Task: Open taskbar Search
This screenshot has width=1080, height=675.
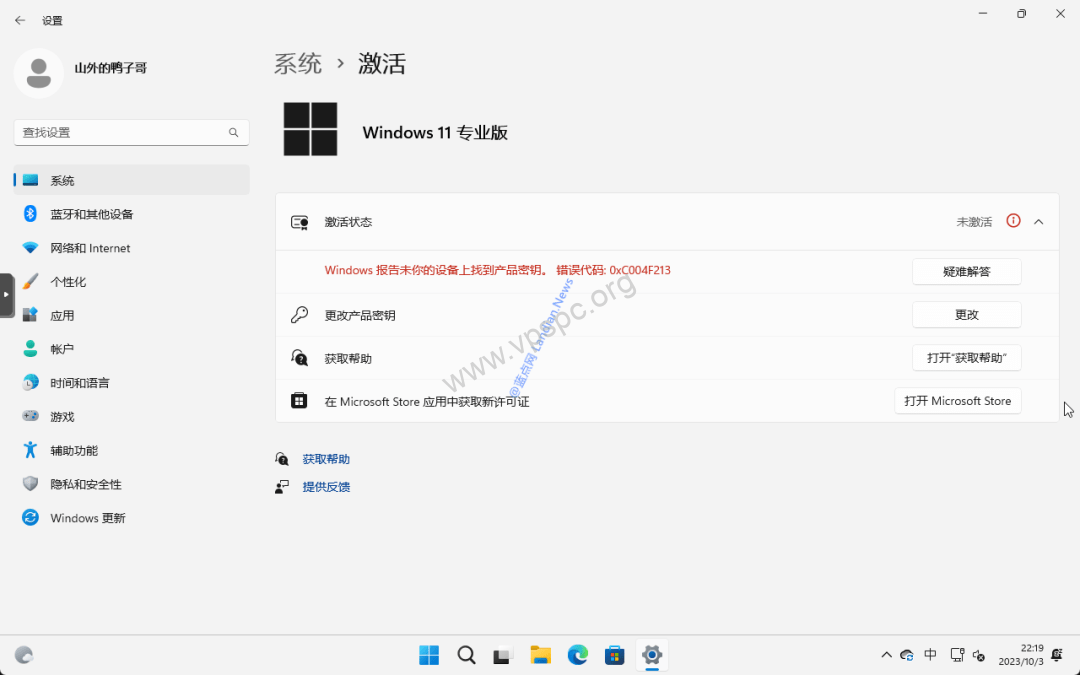Action: point(466,655)
